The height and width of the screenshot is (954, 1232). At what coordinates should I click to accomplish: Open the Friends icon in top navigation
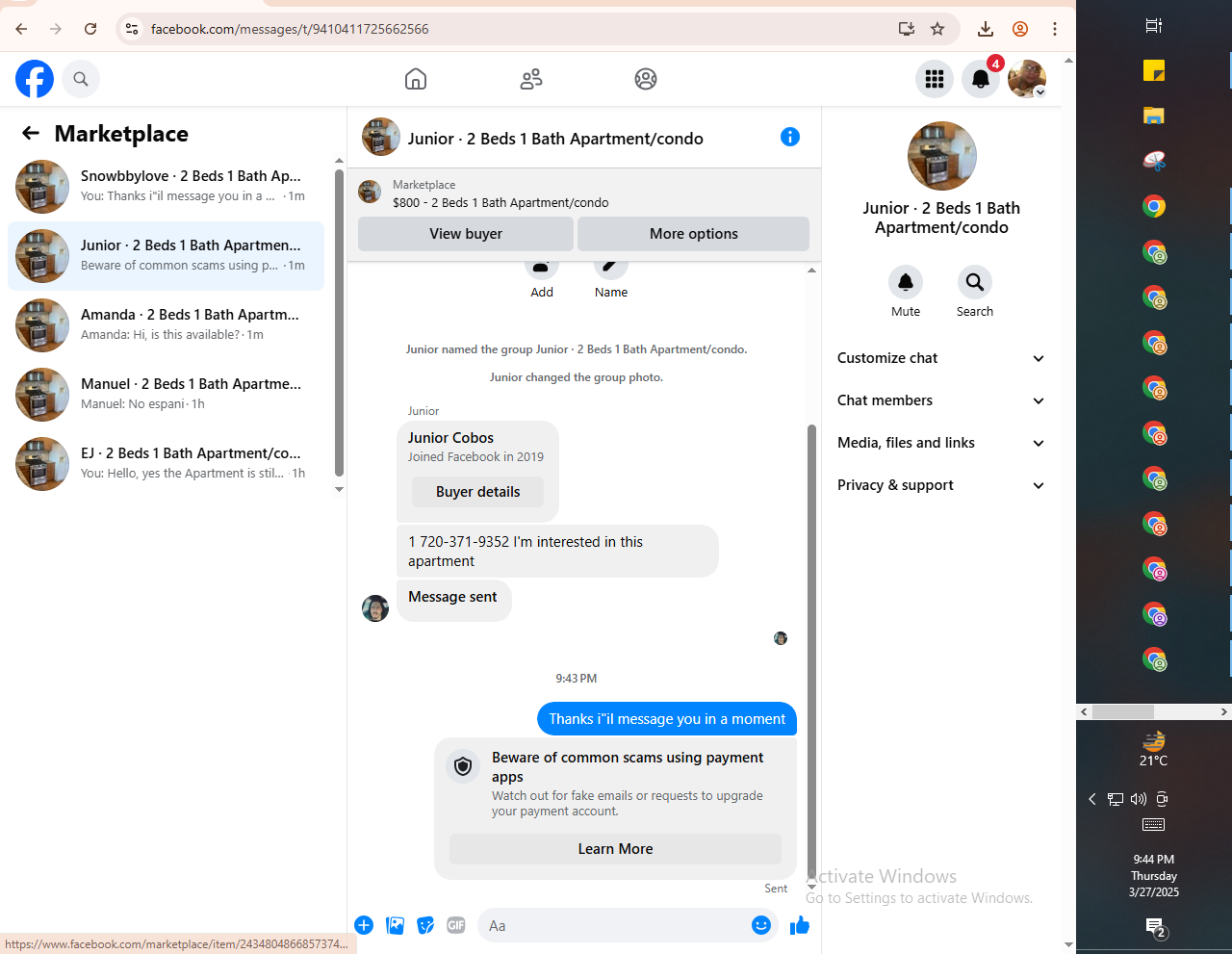tap(531, 79)
